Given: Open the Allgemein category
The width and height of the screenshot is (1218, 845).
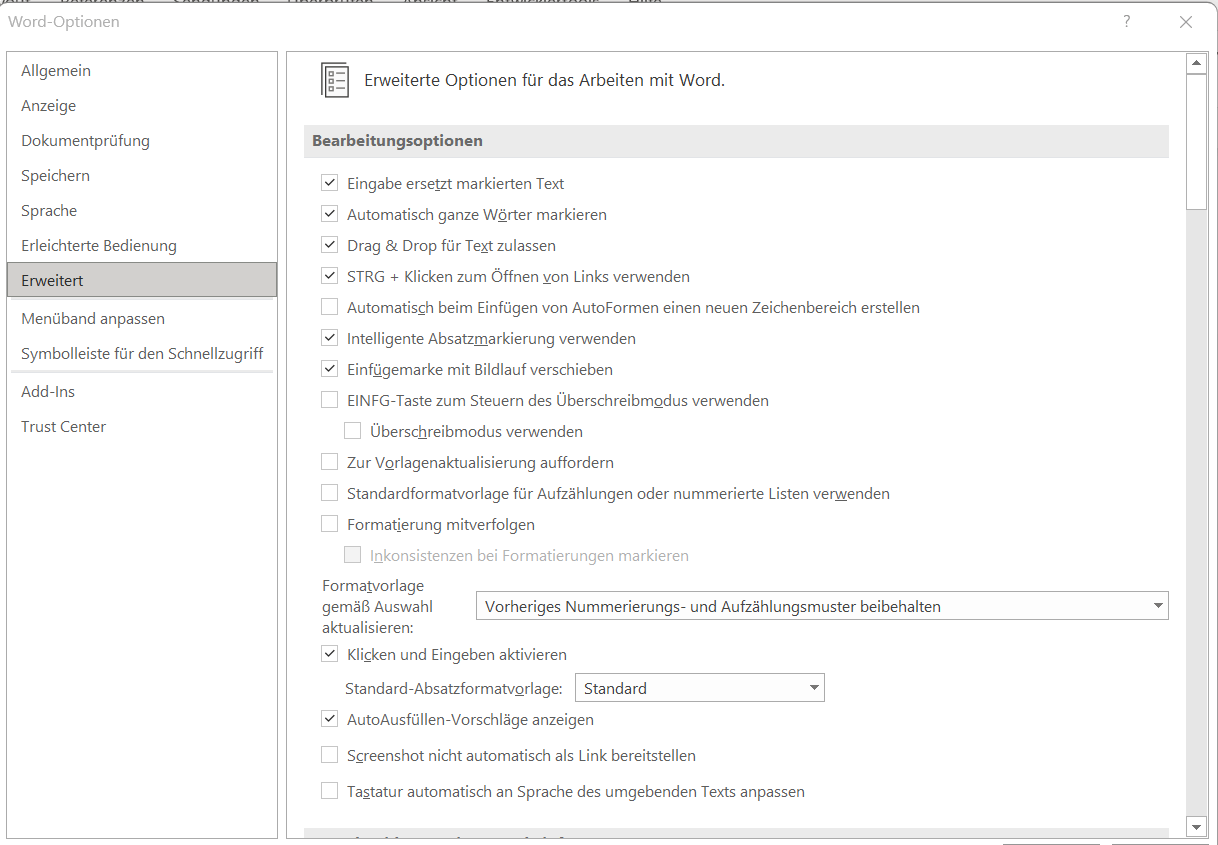Looking at the screenshot, I should (142, 71).
